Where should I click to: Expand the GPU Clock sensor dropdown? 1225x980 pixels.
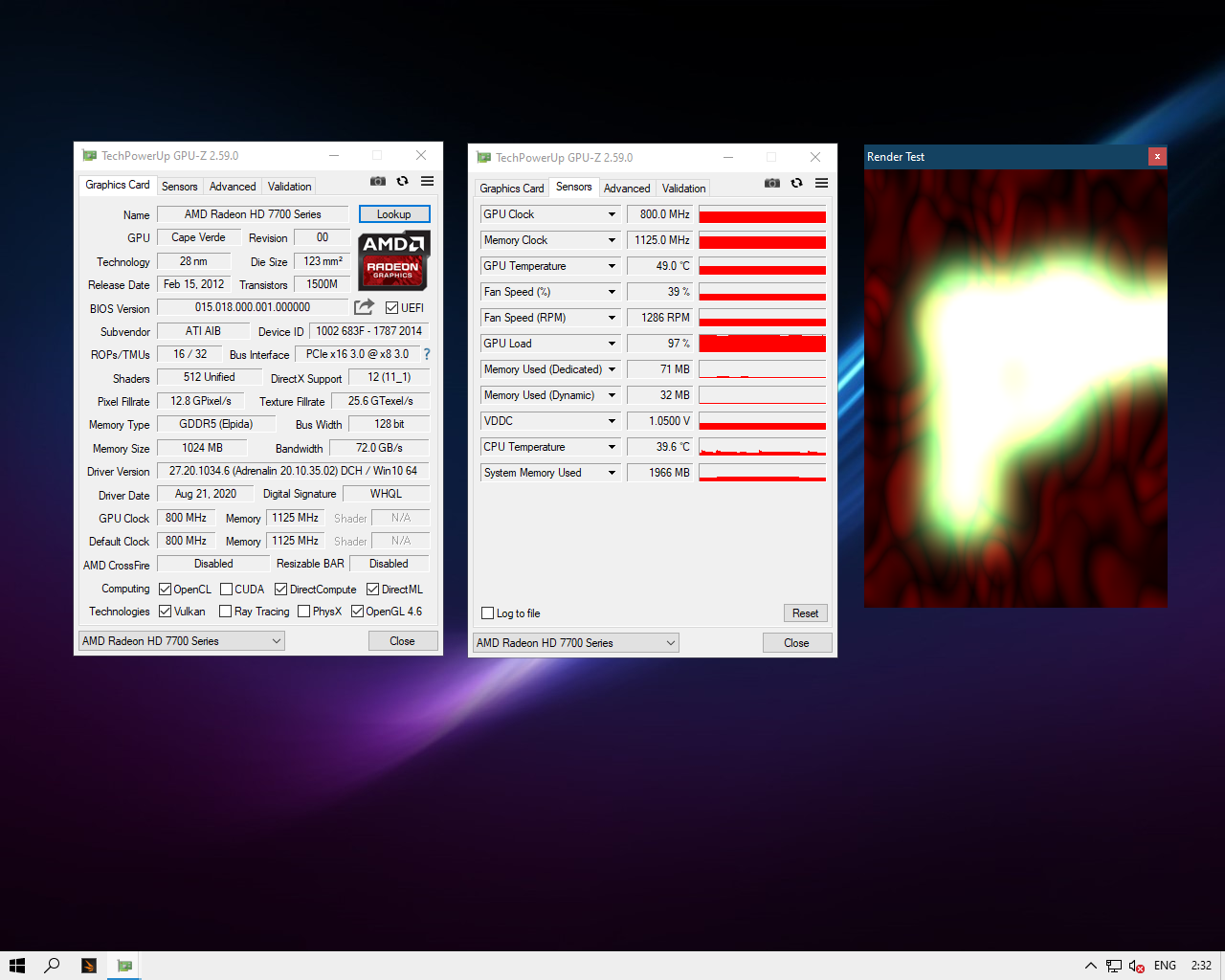click(x=612, y=214)
